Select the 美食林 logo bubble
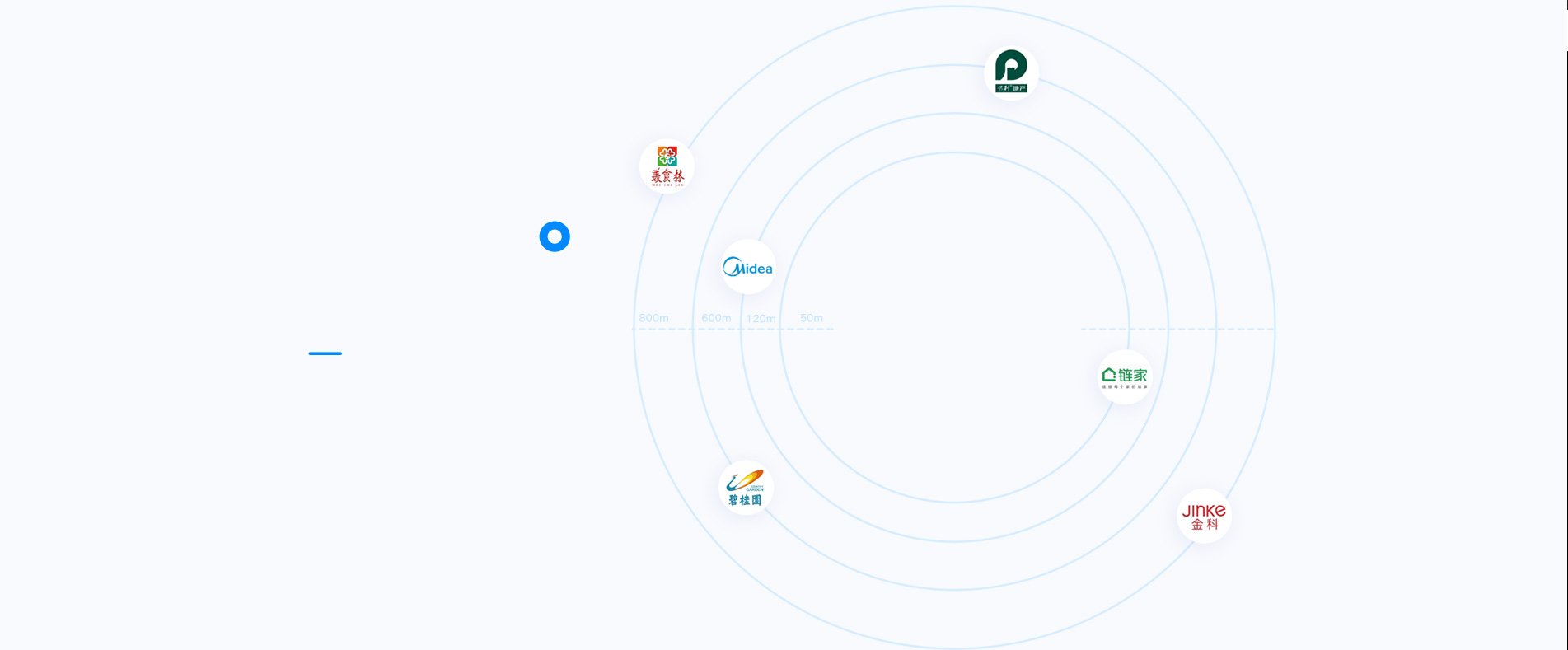The height and width of the screenshot is (650, 1568). (x=667, y=166)
